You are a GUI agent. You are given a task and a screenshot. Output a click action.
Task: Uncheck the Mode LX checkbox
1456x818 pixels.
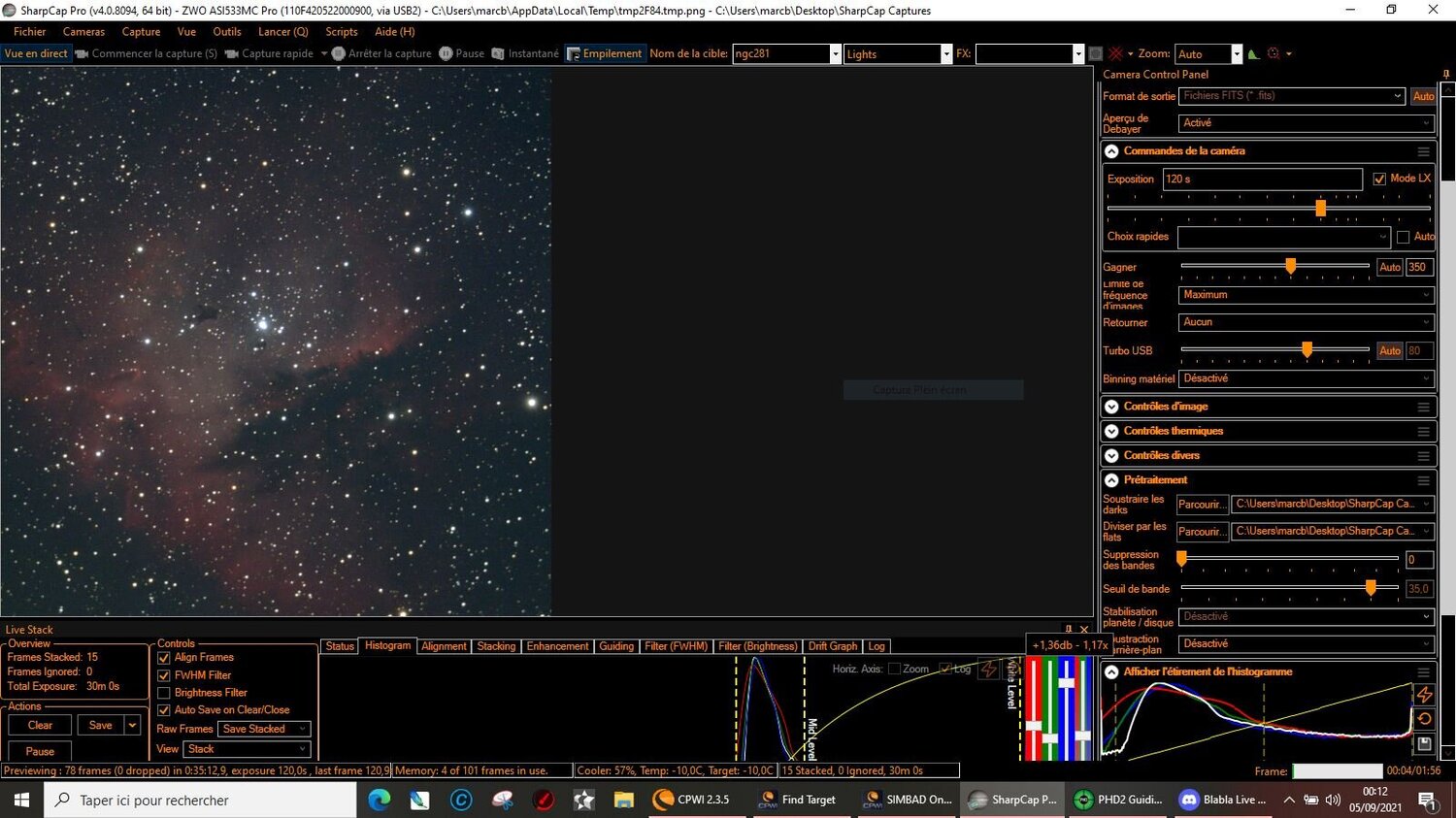coord(1379,179)
